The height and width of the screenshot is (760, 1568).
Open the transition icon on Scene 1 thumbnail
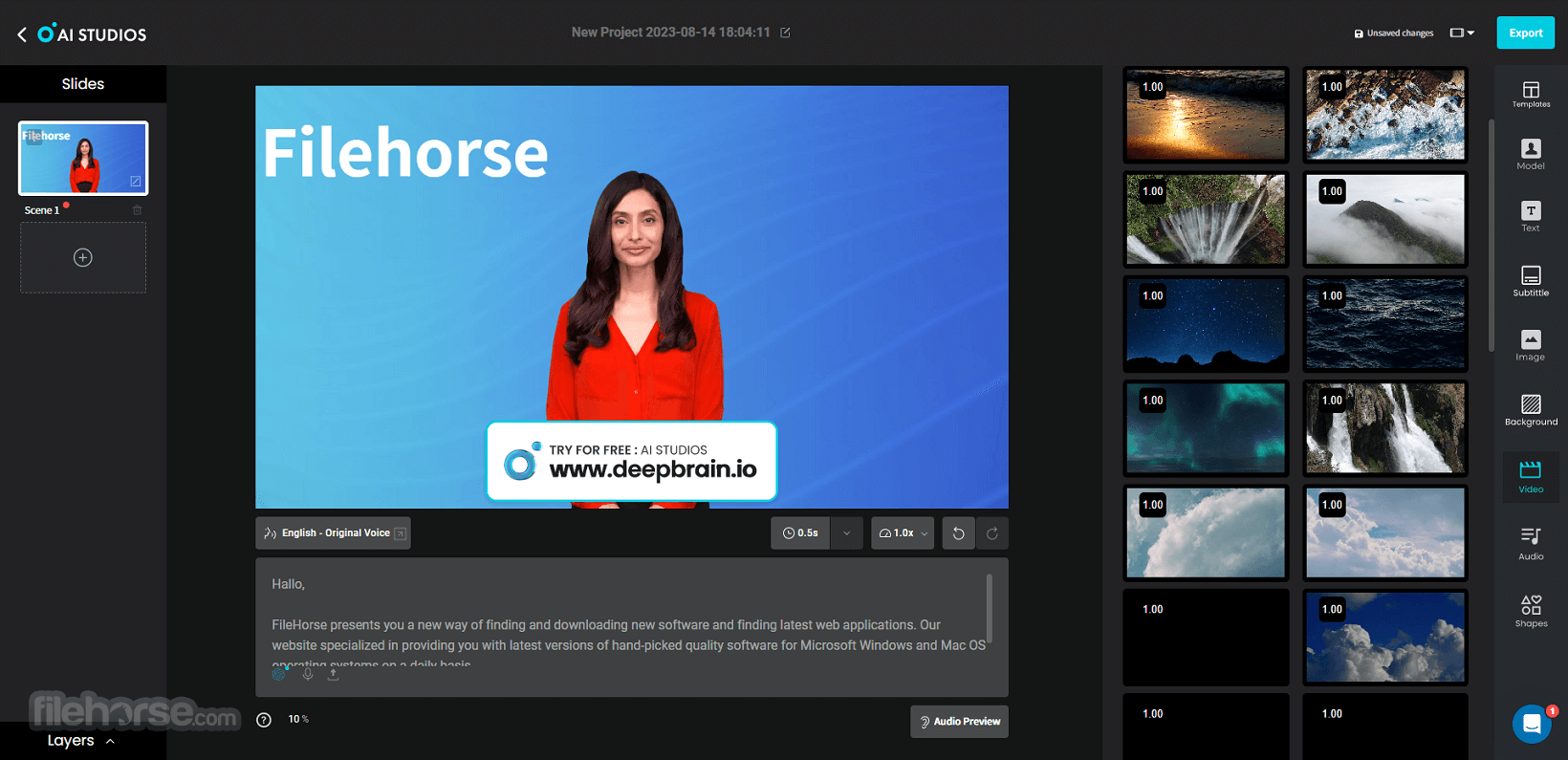point(136,181)
